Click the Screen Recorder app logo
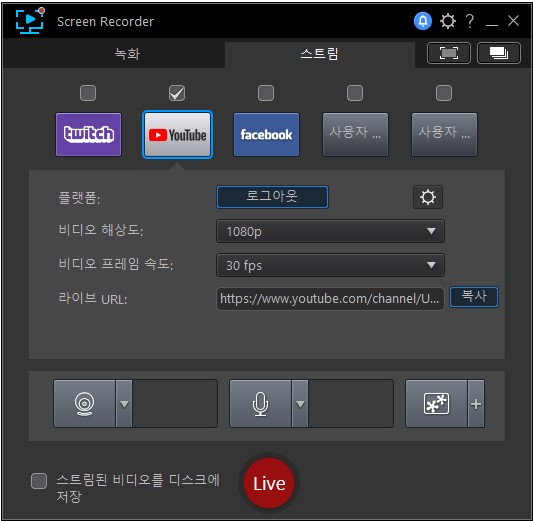This screenshot has width=533, height=521. pyautogui.click(x=30, y=21)
